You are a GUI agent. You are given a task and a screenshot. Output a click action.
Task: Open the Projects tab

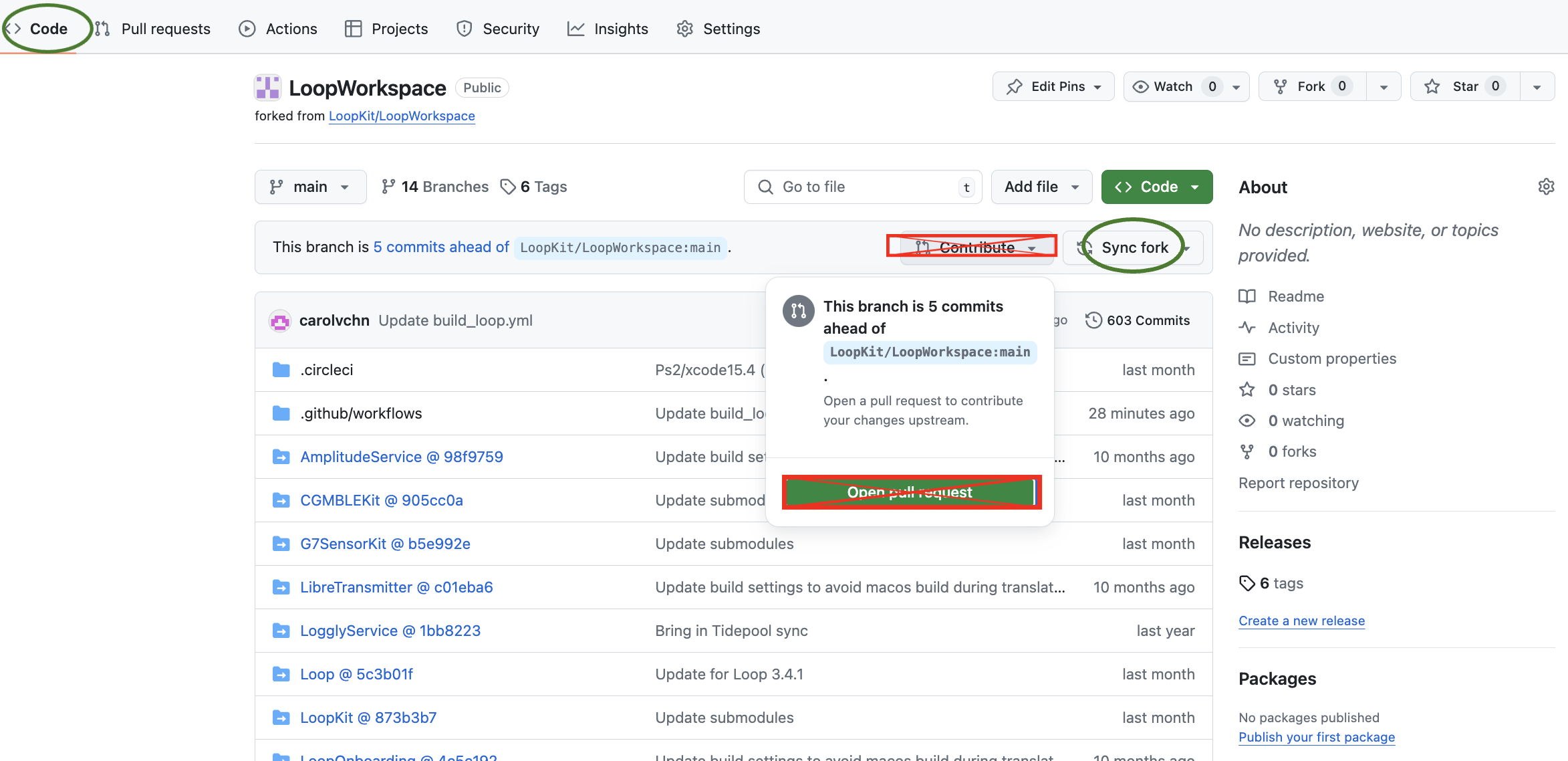pos(386,29)
